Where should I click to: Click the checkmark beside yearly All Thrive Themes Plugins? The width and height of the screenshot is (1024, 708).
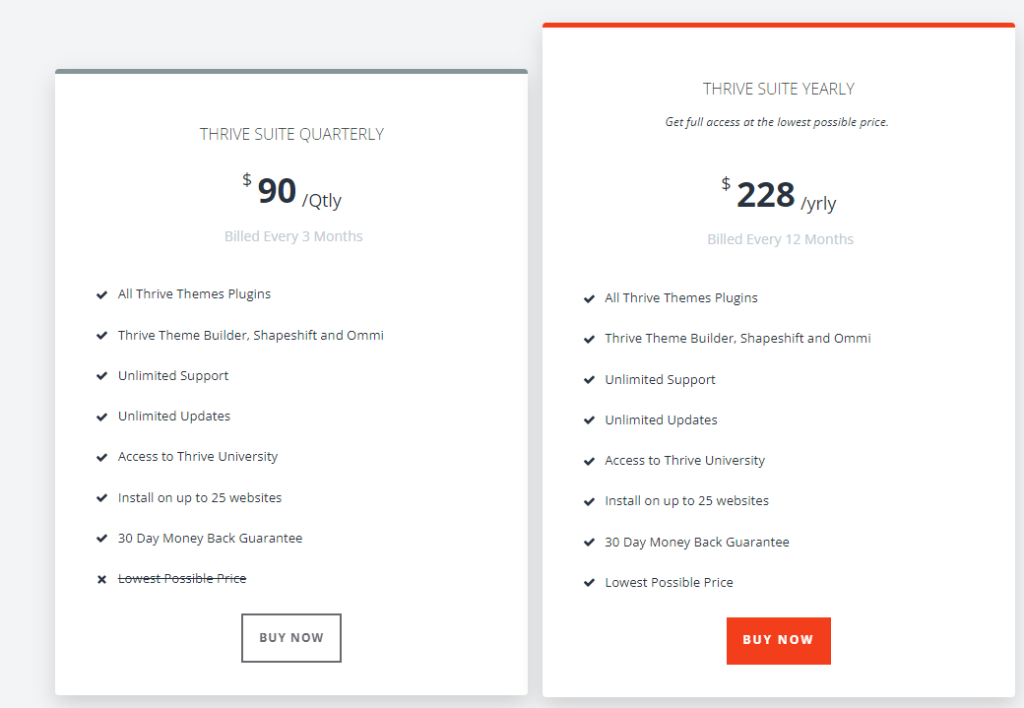point(589,298)
